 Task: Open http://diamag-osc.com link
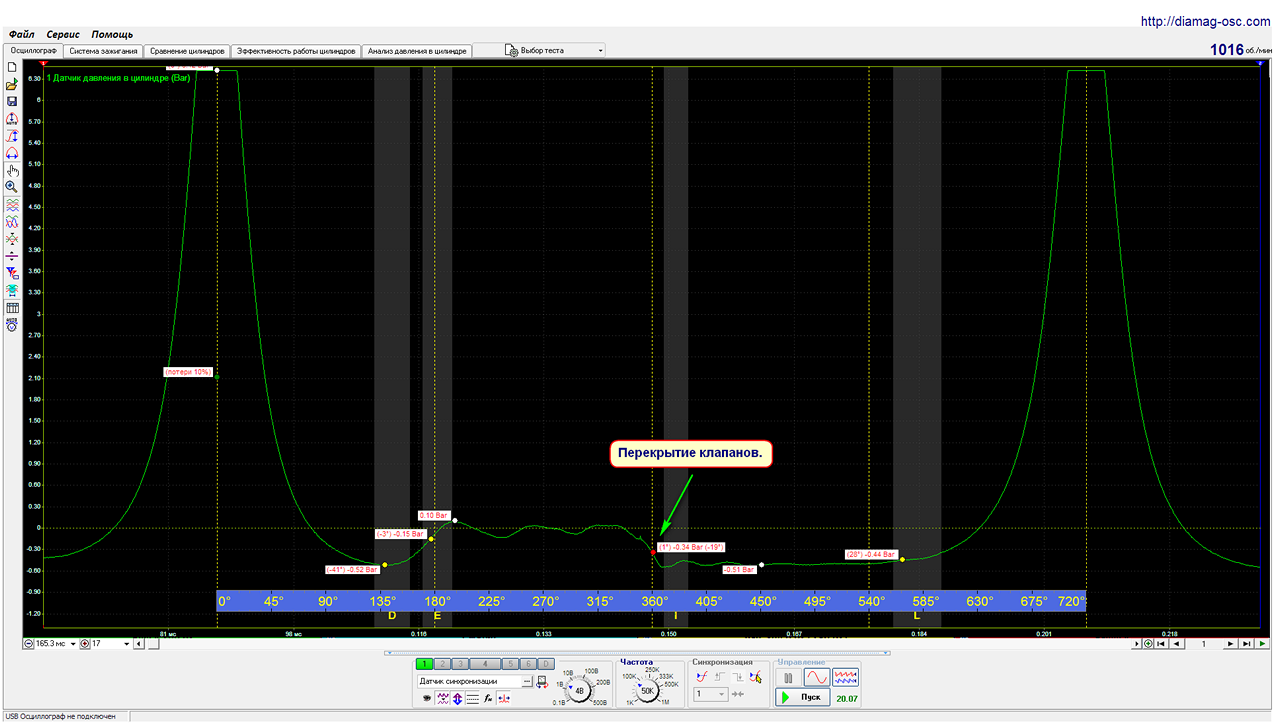pyautogui.click(x=1206, y=21)
